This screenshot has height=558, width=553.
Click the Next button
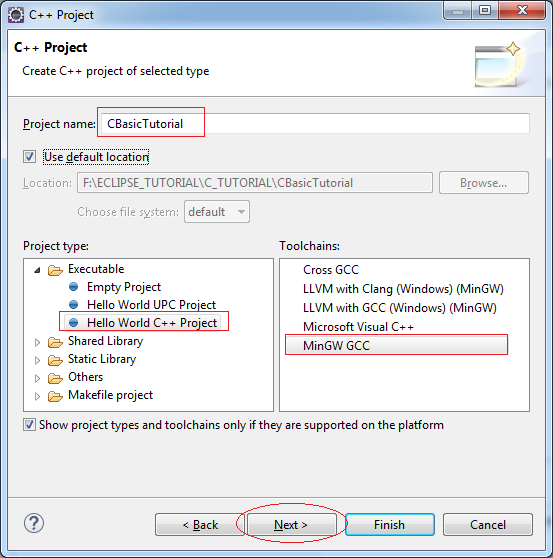click(292, 525)
